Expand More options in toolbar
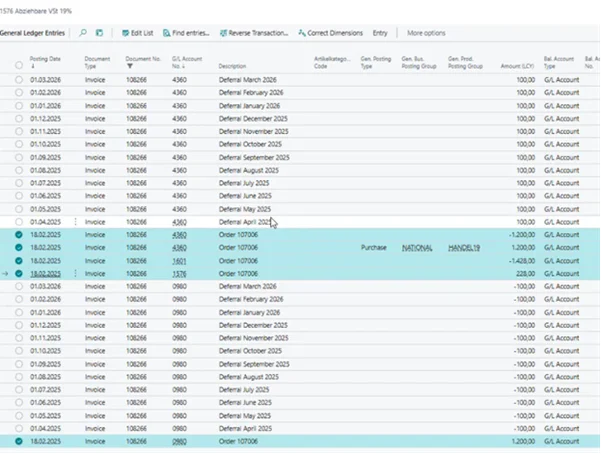Screen dimensions: 601x454 click(426, 33)
